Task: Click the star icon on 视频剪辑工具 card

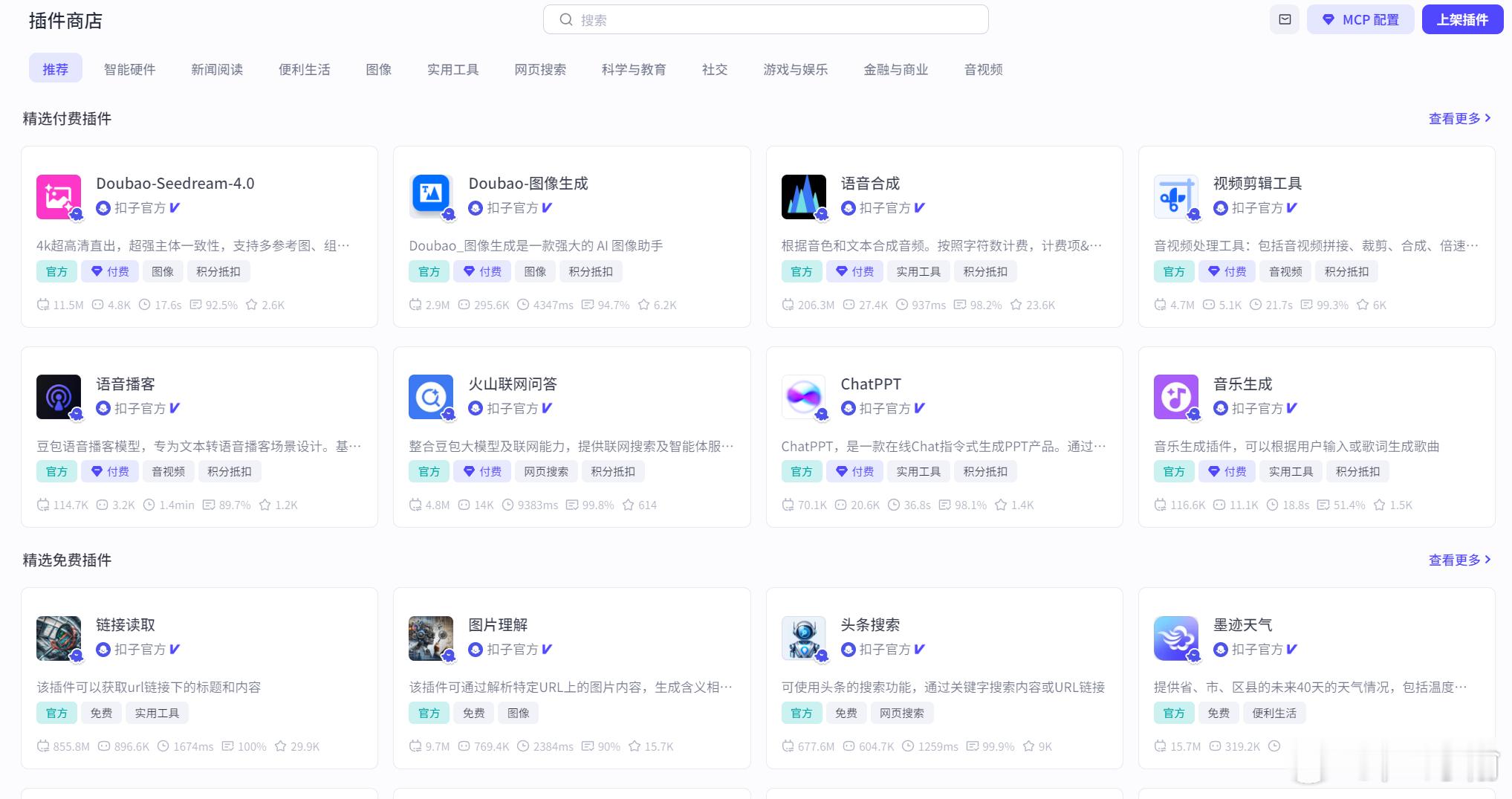Action: 1363,305
